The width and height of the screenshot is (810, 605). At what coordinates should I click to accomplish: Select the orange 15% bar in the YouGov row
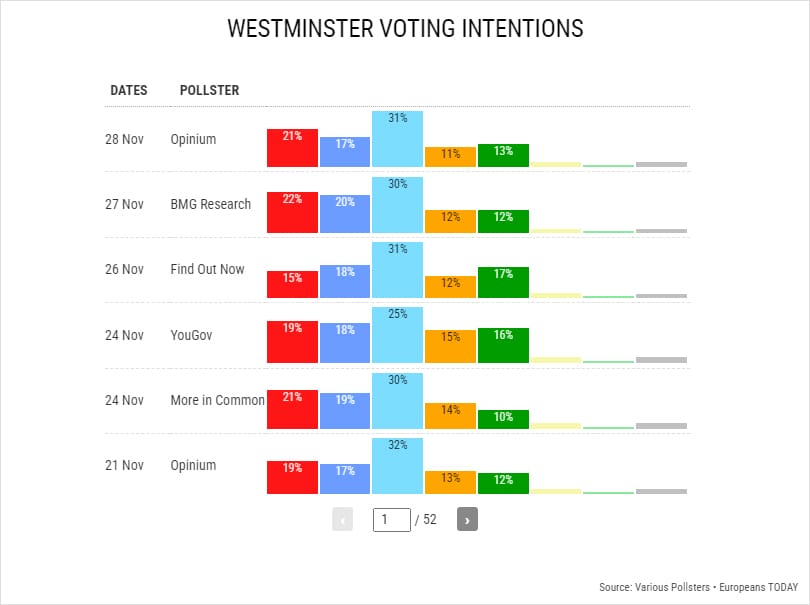pos(450,347)
